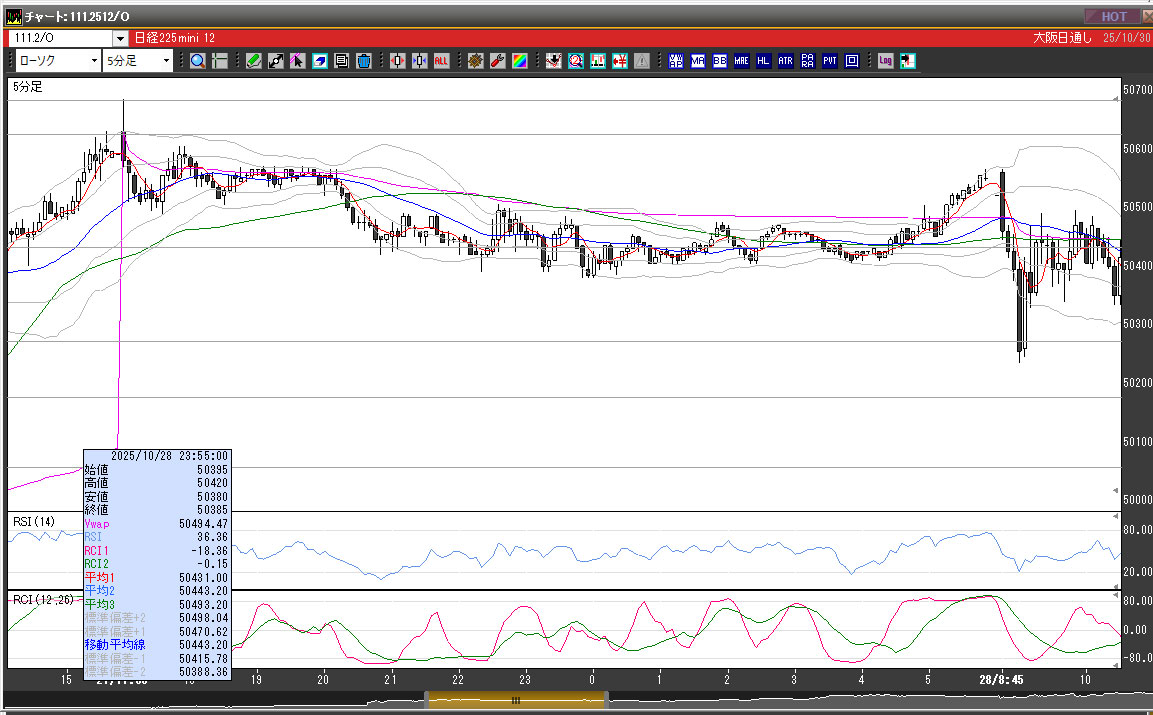Open the wrench settings tool
The width and height of the screenshot is (1153, 715).
(x=497, y=61)
